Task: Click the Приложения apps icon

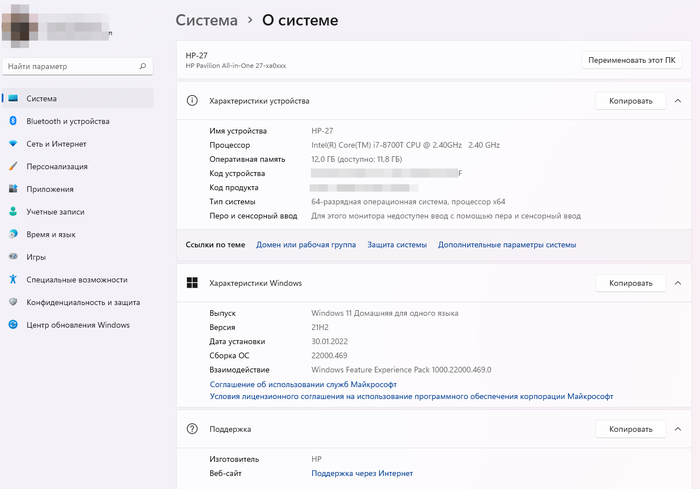Action: 13,188
